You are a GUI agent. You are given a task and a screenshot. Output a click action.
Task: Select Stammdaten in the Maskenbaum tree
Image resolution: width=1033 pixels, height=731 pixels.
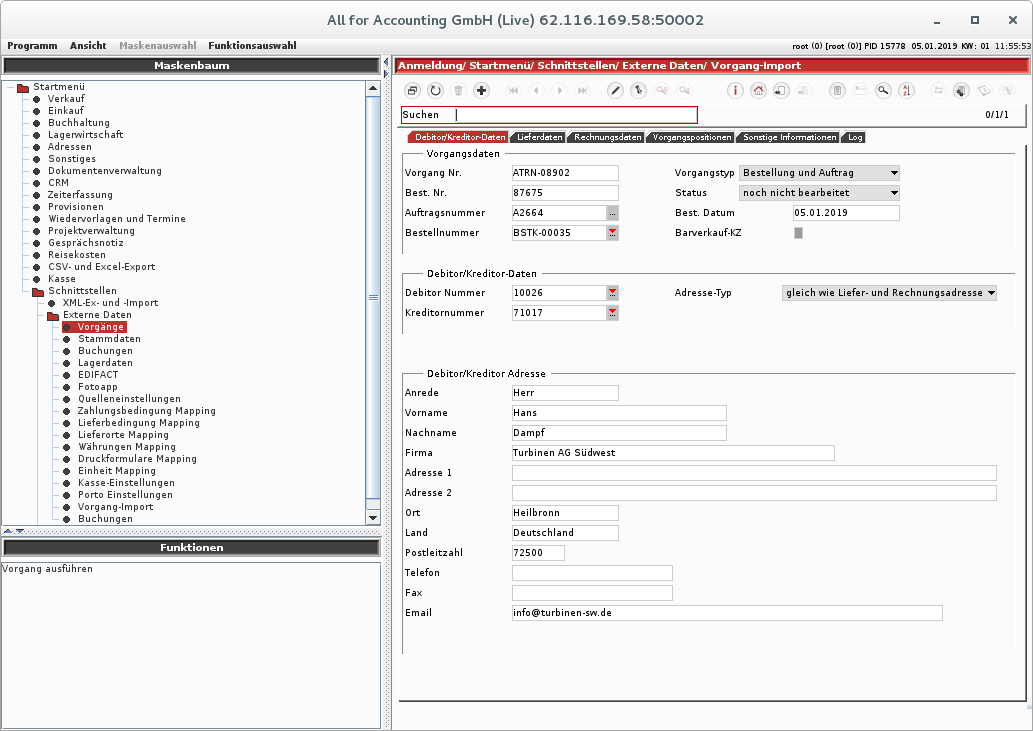109,339
